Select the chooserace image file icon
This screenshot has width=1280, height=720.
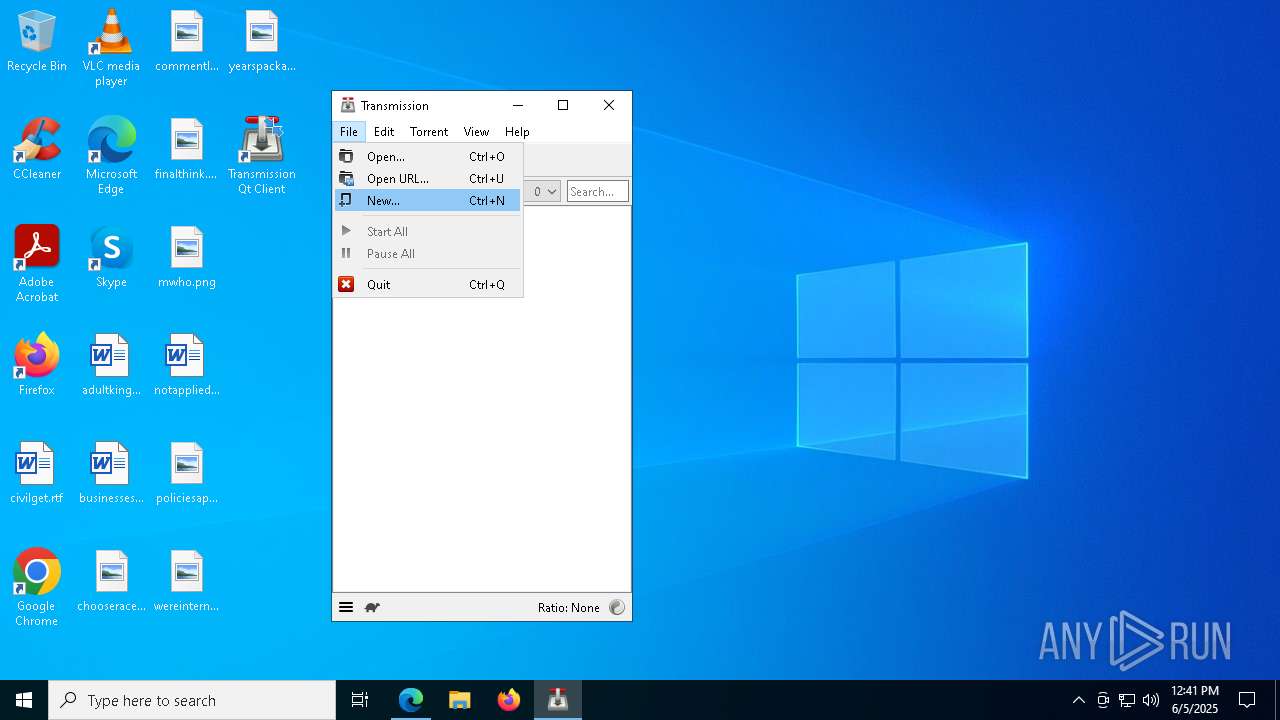click(111, 581)
